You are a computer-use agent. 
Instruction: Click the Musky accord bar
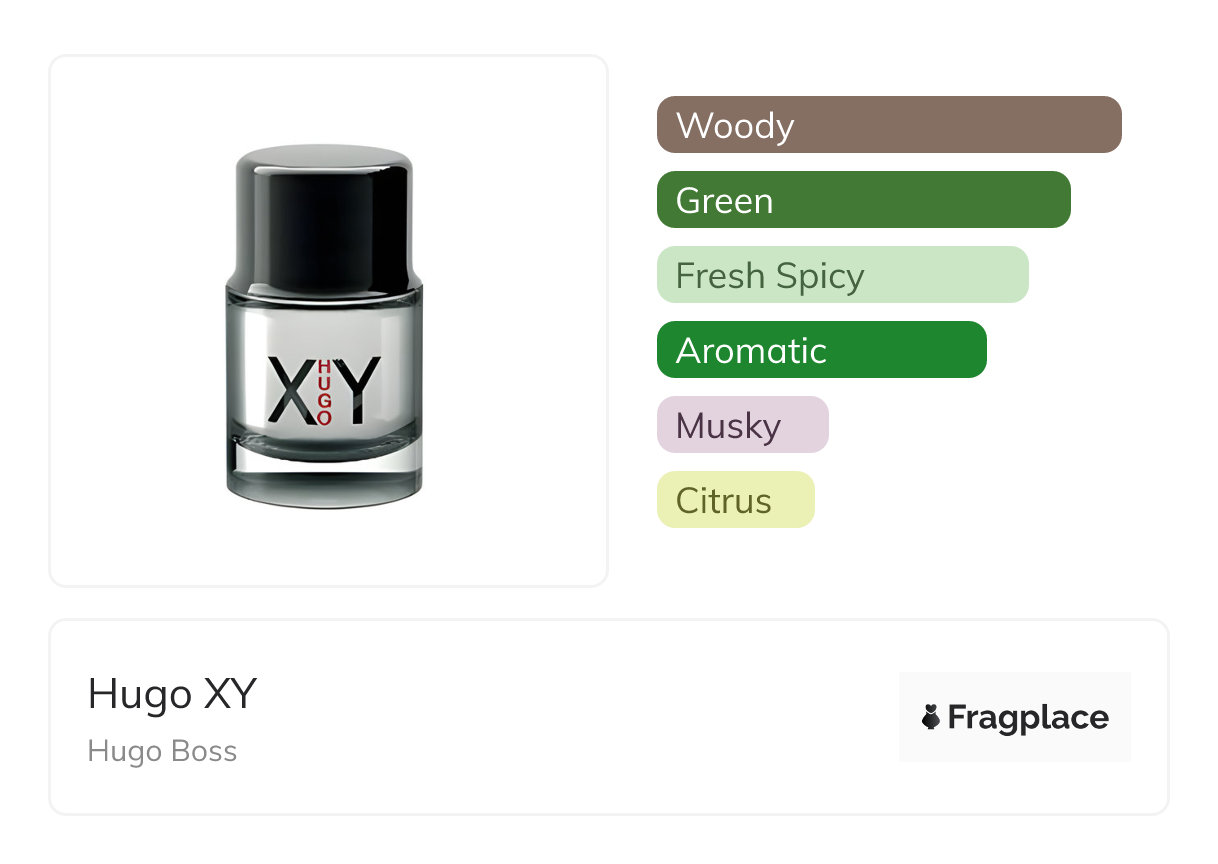coord(743,425)
